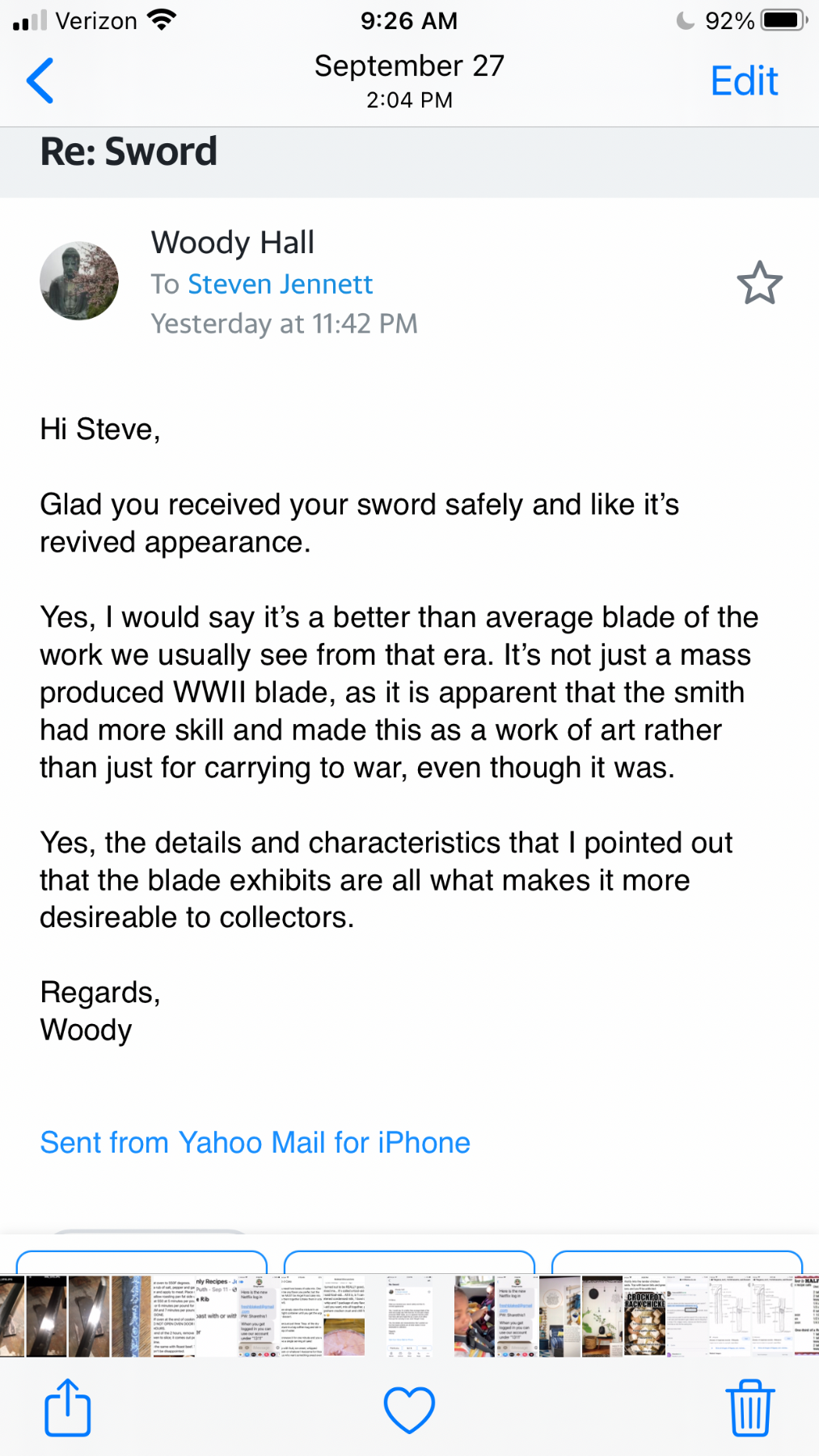
Task: Favorite the photo with the heart icon
Action: pos(409,1409)
